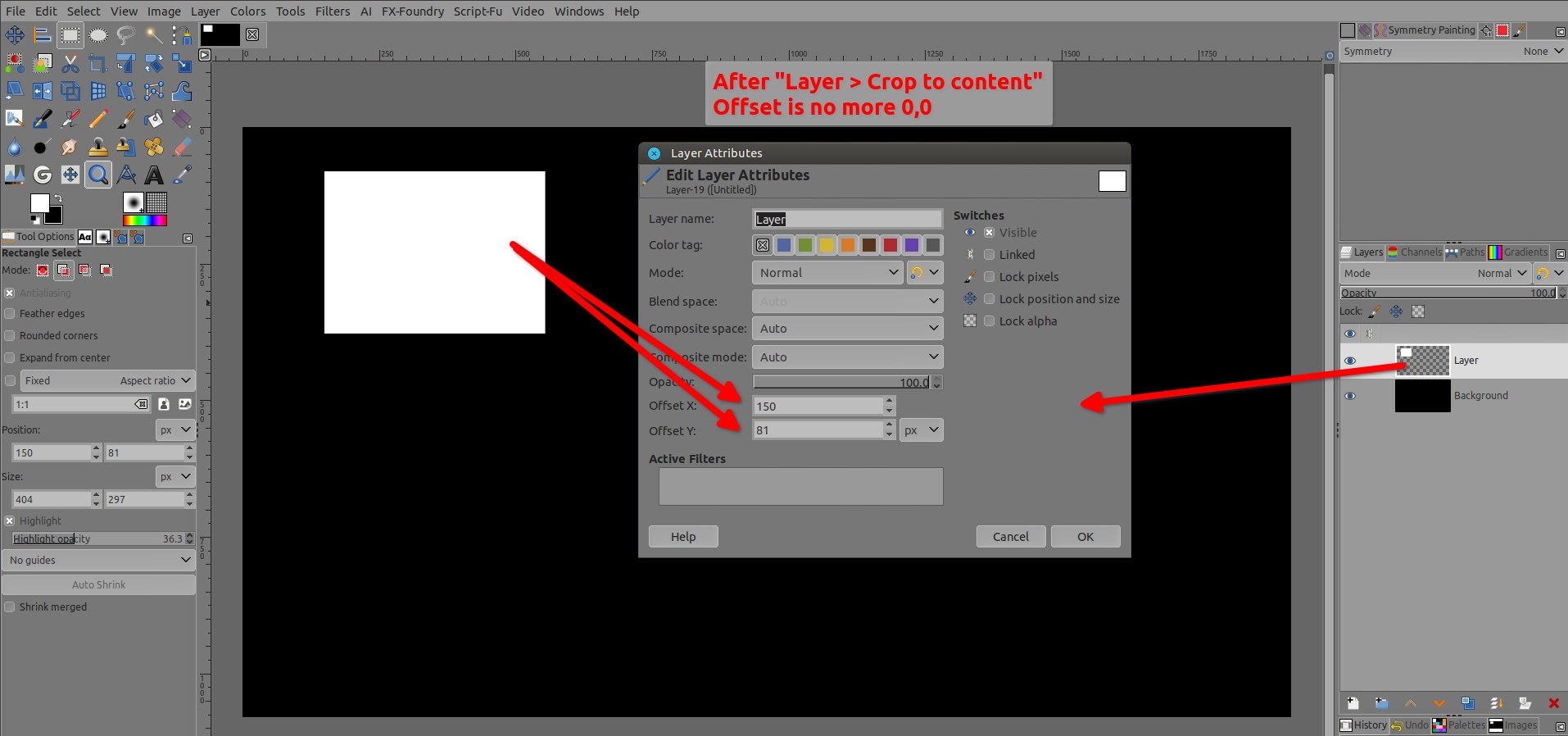Viewport: 1568px width, 736px height.
Task: Select the Crop tool
Action: click(x=98, y=63)
